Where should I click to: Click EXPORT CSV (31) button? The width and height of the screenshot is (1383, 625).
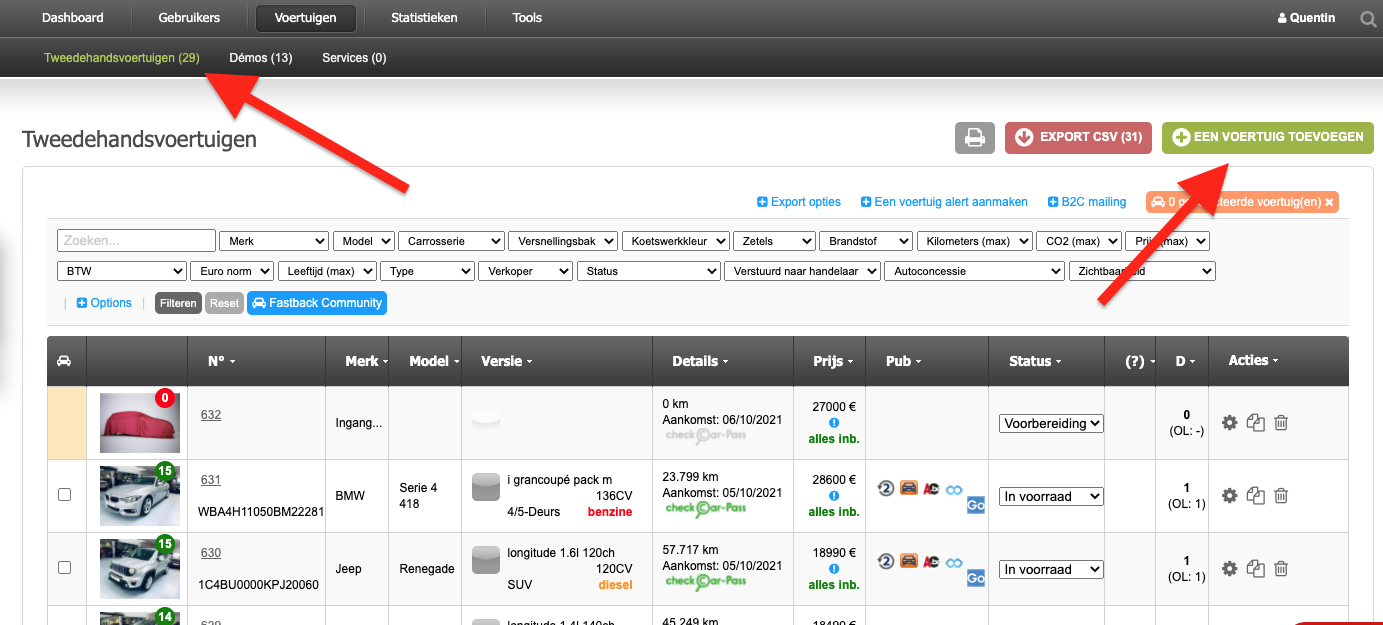1079,137
